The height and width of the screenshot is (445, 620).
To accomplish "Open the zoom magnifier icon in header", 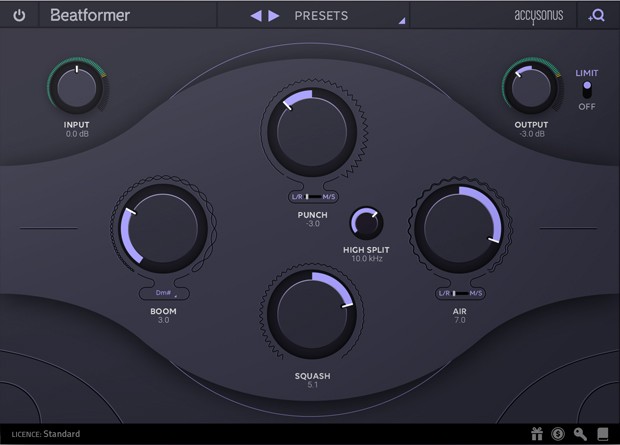I will [596, 15].
